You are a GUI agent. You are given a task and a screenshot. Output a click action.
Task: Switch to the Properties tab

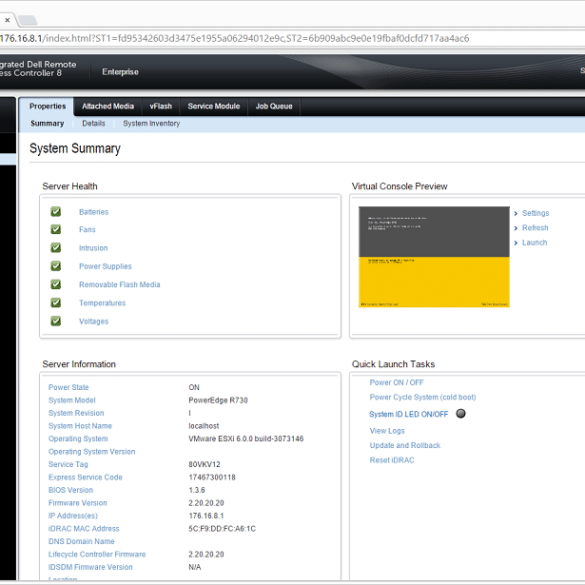coord(47,106)
